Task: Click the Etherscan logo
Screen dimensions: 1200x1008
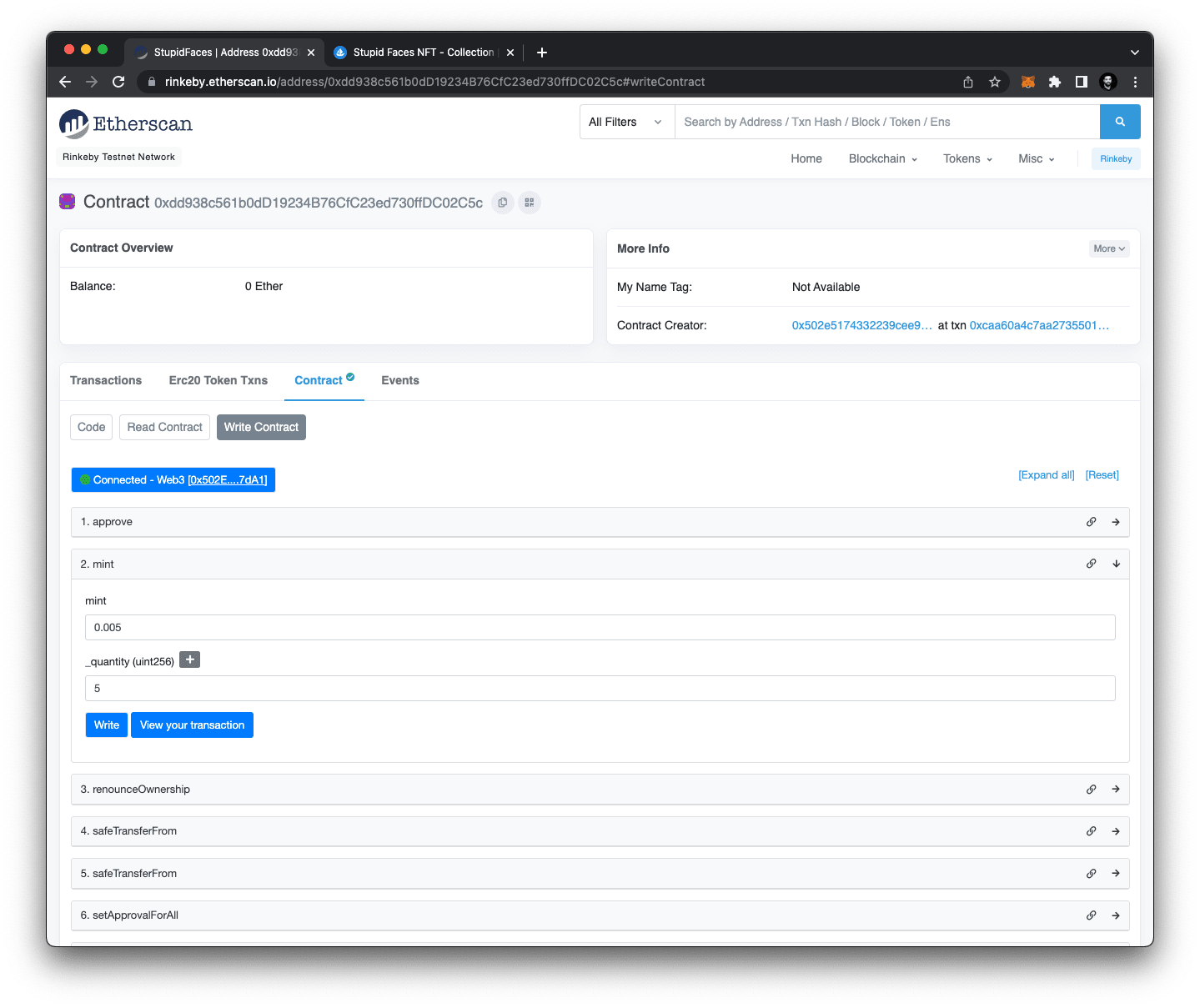Action: 126,124
